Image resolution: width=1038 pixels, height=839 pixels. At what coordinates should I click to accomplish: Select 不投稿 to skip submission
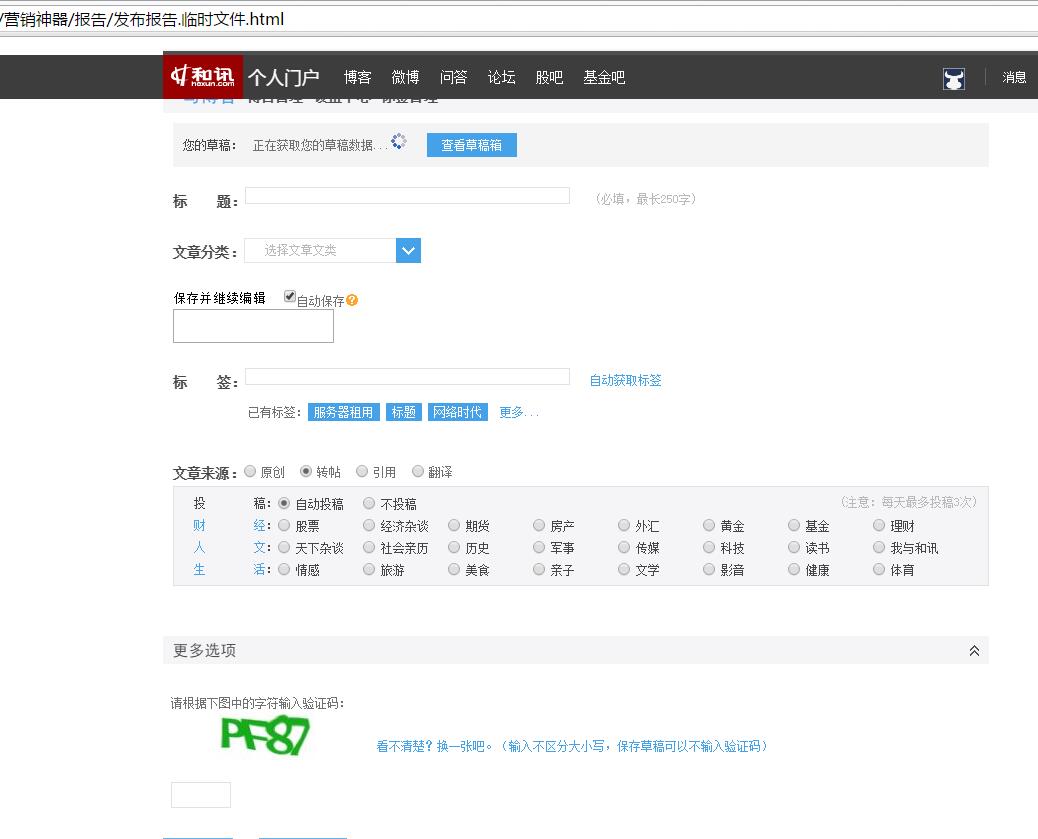tap(371, 503)
